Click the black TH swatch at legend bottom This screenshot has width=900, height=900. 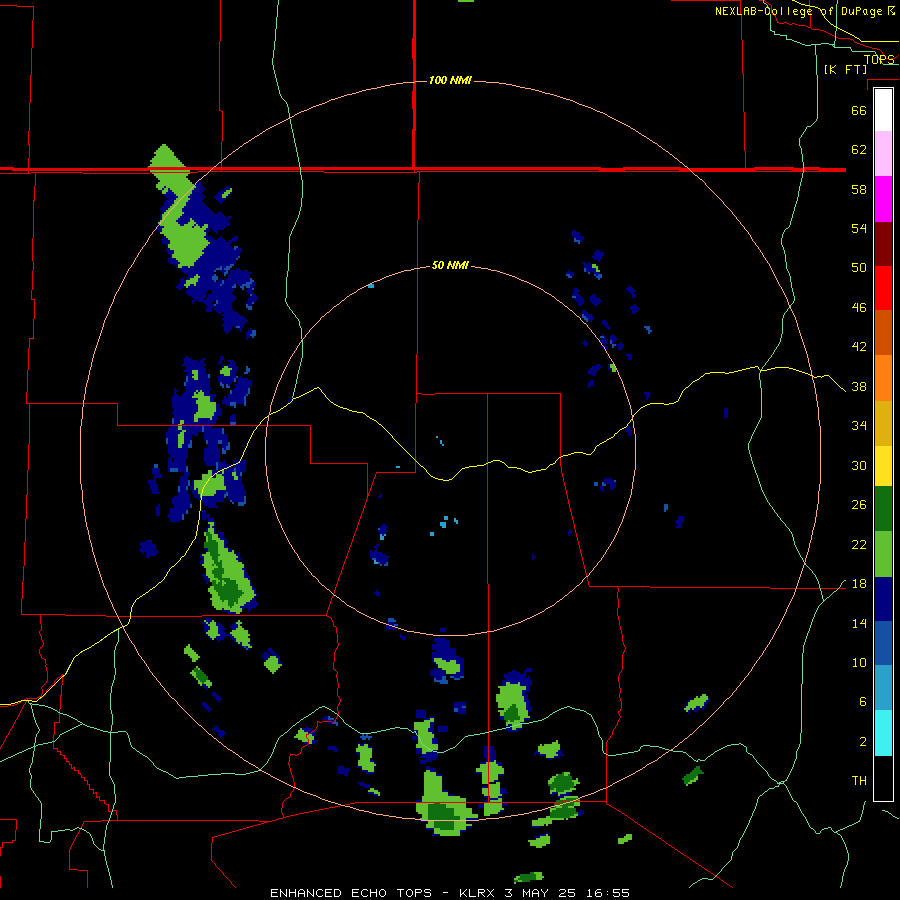[883, 778]
